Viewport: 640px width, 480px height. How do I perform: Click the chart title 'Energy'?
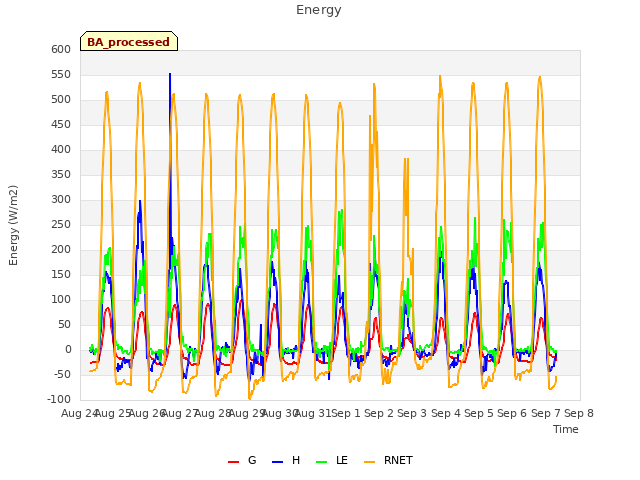(318, 10)
